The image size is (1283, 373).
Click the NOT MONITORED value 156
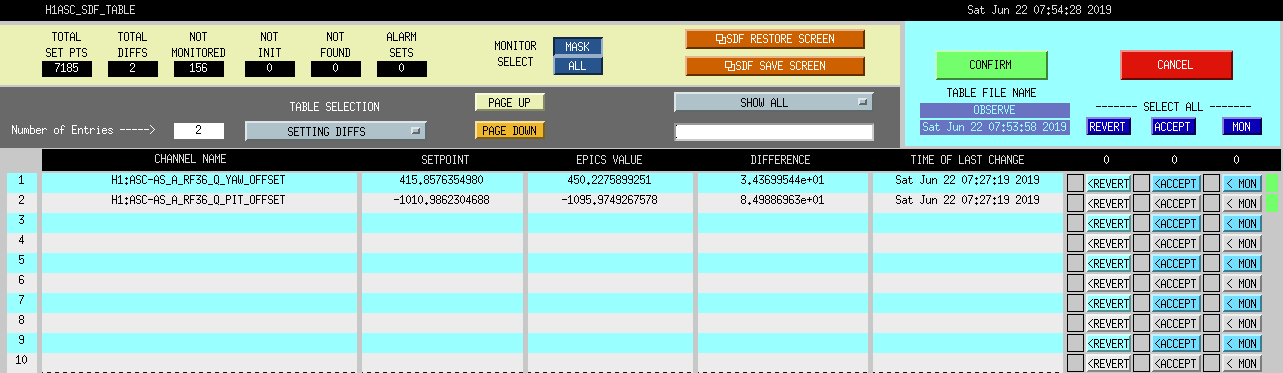click(x=198, y=69)
